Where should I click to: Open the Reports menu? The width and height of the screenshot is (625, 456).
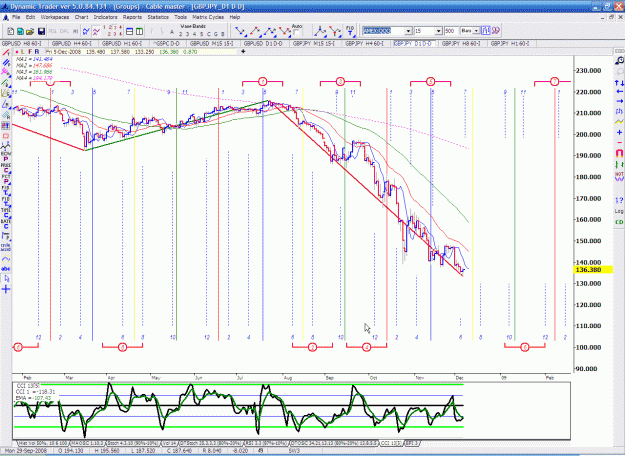[x=132, y=17]
